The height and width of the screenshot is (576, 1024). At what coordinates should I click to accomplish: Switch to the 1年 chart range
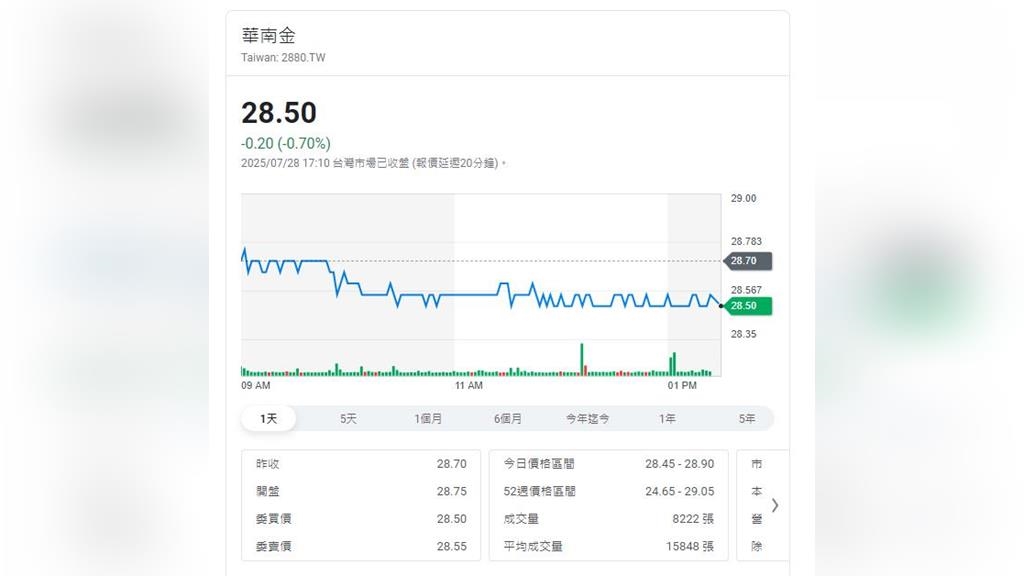[x=667, y=419]
